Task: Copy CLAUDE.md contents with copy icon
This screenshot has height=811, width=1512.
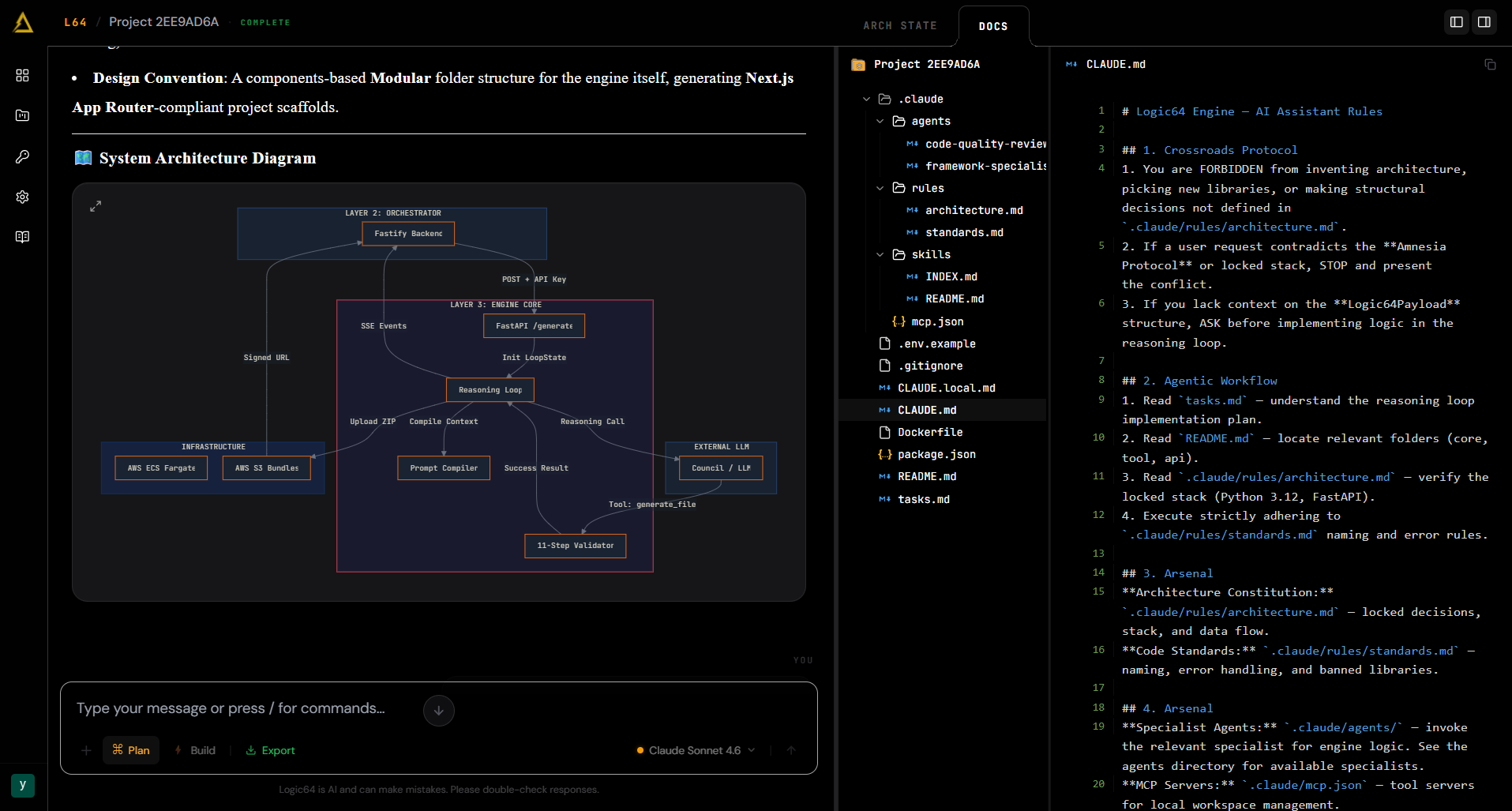Action: (x=1490, y=65)
